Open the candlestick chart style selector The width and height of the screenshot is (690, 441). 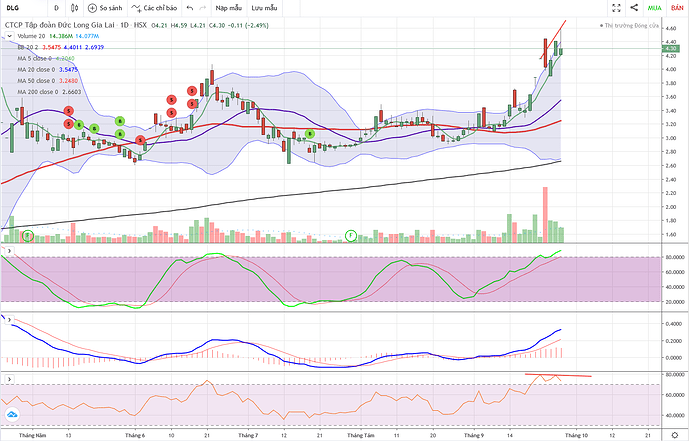(74, 8)
